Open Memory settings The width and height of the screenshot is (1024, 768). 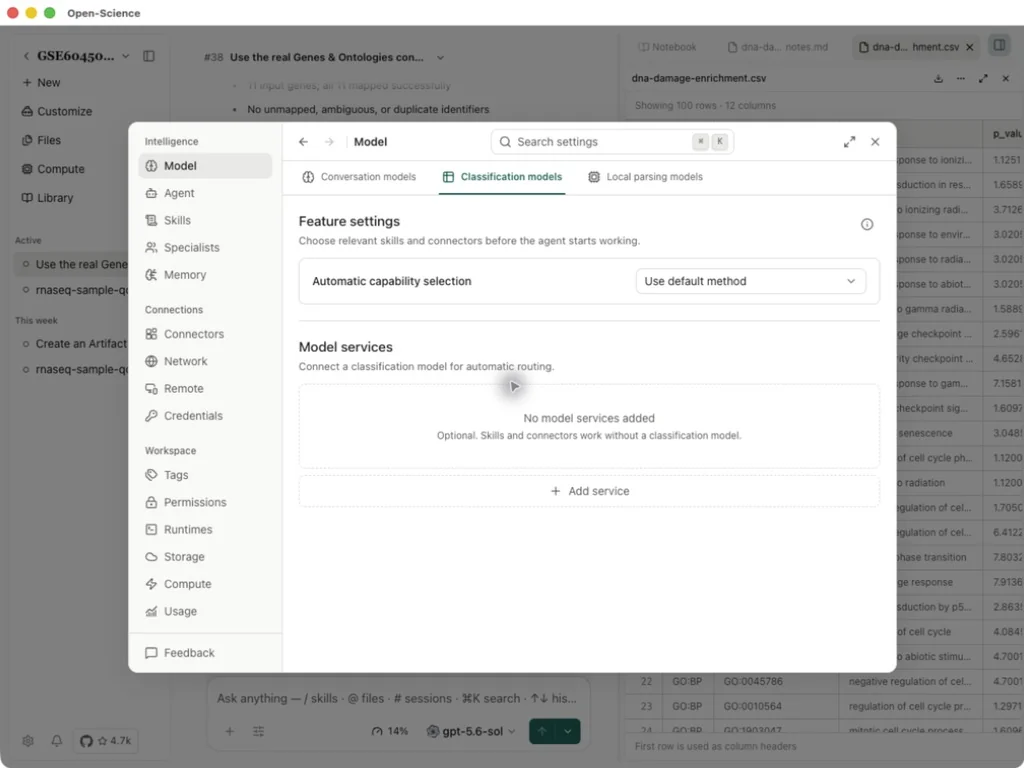pos(205,275)
